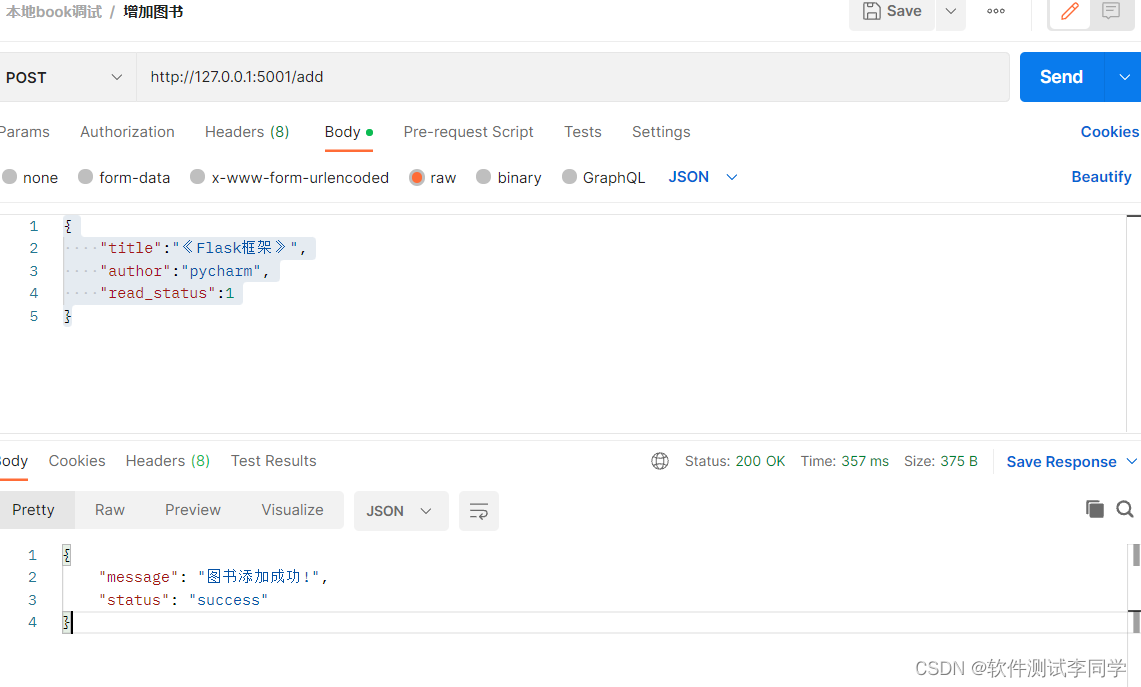Open the Test Results tab

[x=274, y=461]
